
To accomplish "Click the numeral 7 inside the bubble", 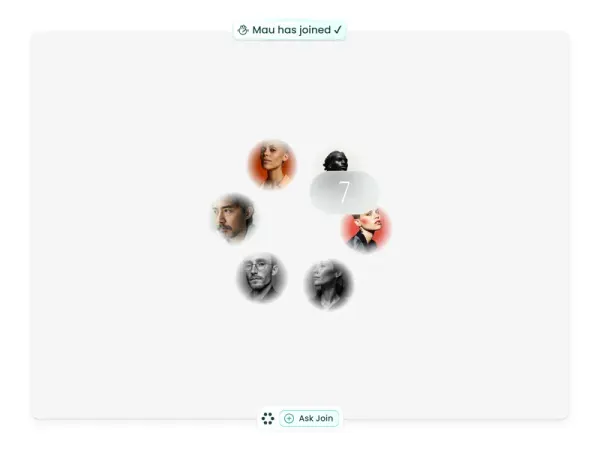I will pyautogui.click(x=344, y=192).
